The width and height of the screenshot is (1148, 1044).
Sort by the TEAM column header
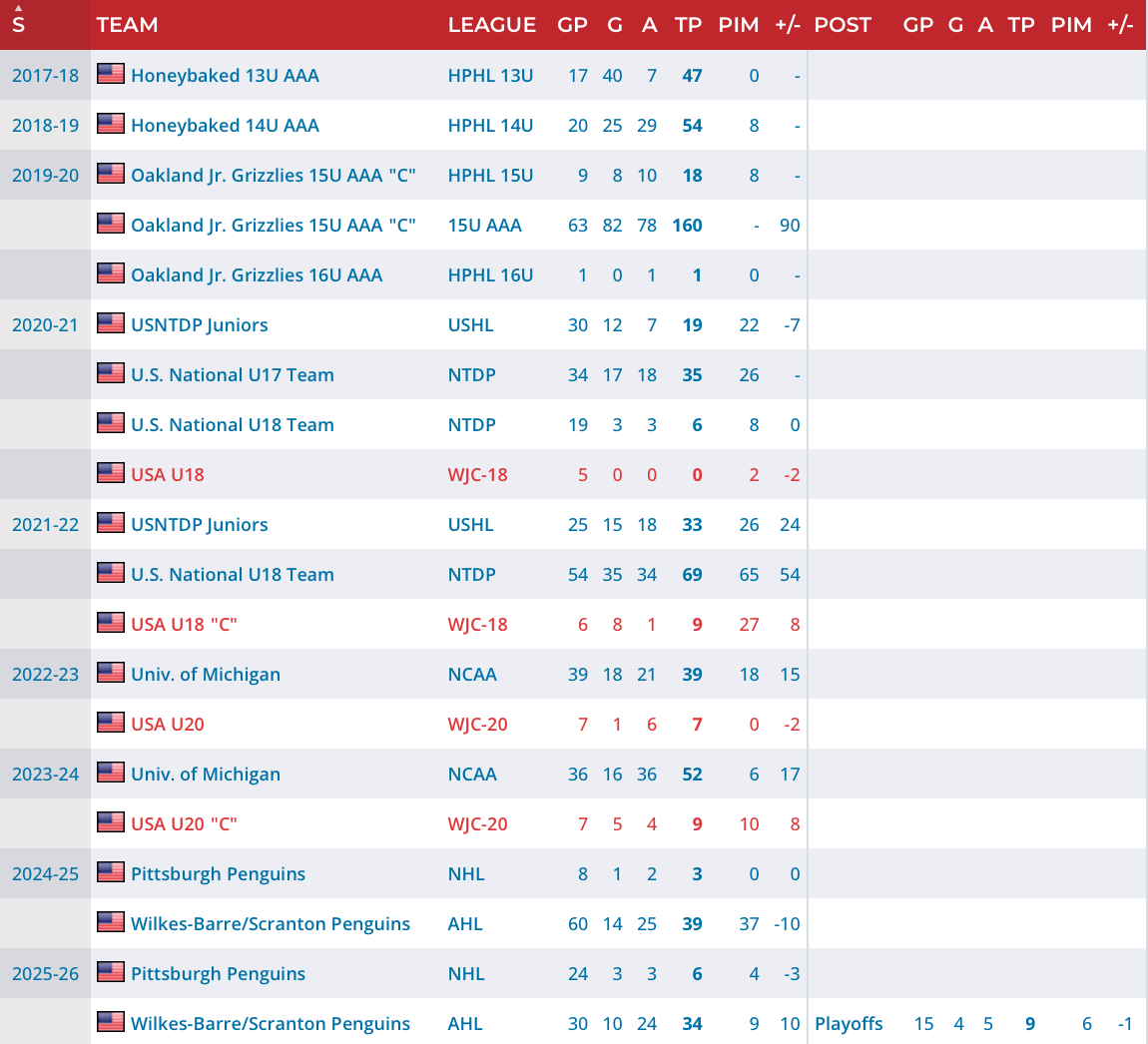point(128,25)
